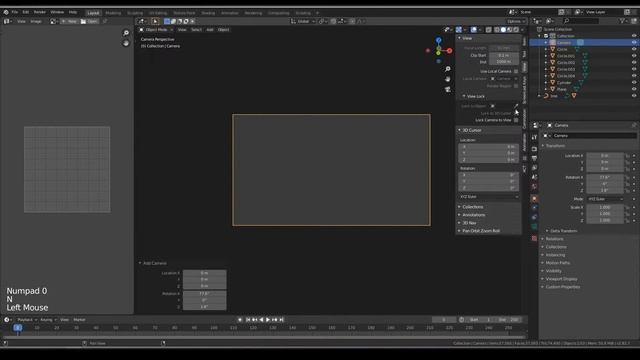Click the blue Z axis on gizmo

click(438, 40)
